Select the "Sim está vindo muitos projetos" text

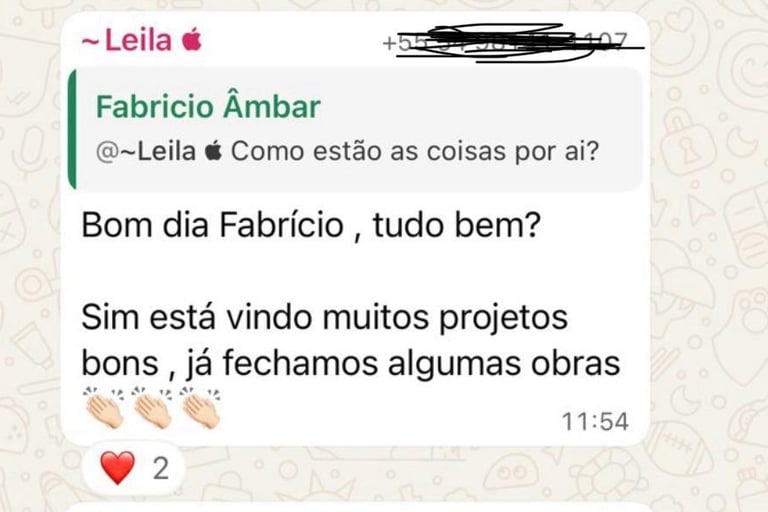[324, 318]
